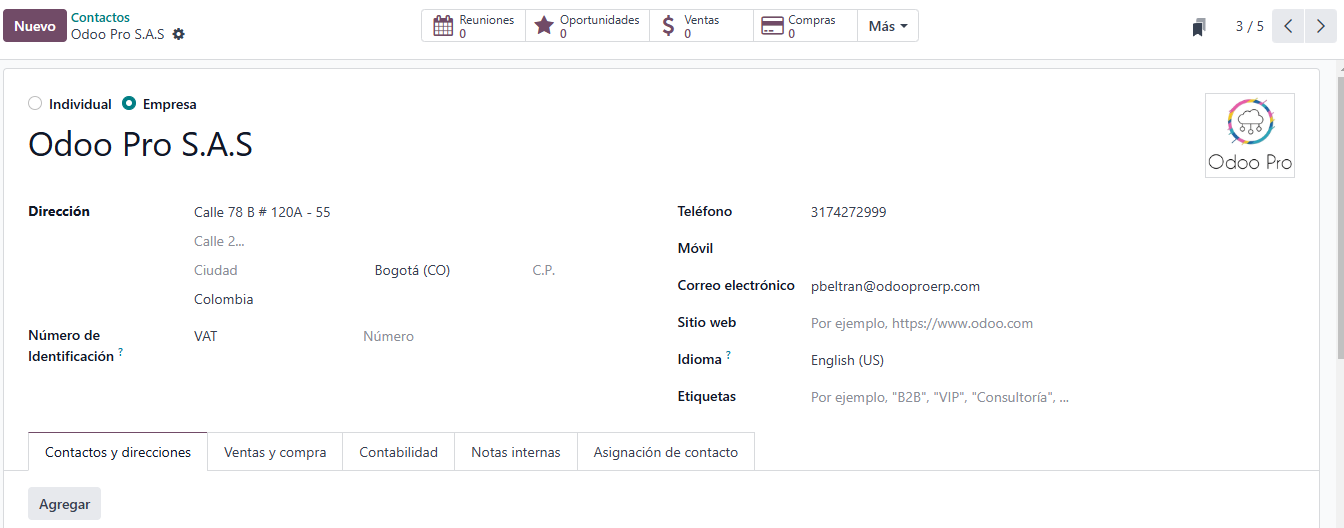This screenshot has width=1344, height=528.
Task: Open the Reuniones calendar smart button
Action: pos(473,26)
